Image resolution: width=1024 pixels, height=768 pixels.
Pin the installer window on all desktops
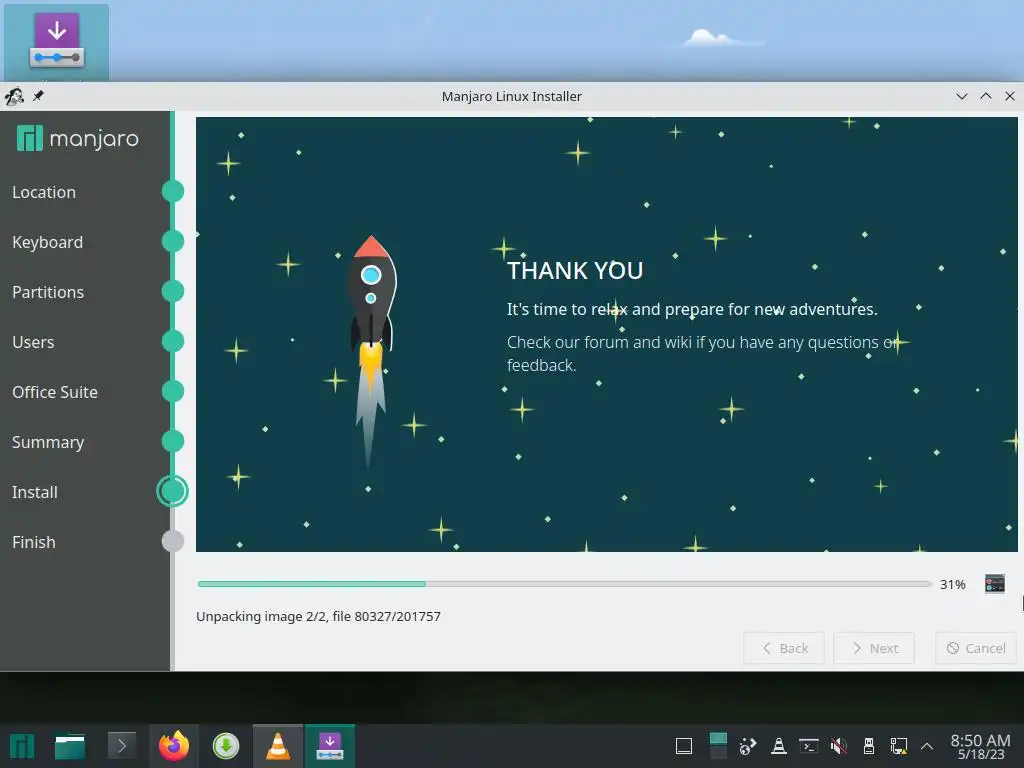pos(39,96)
